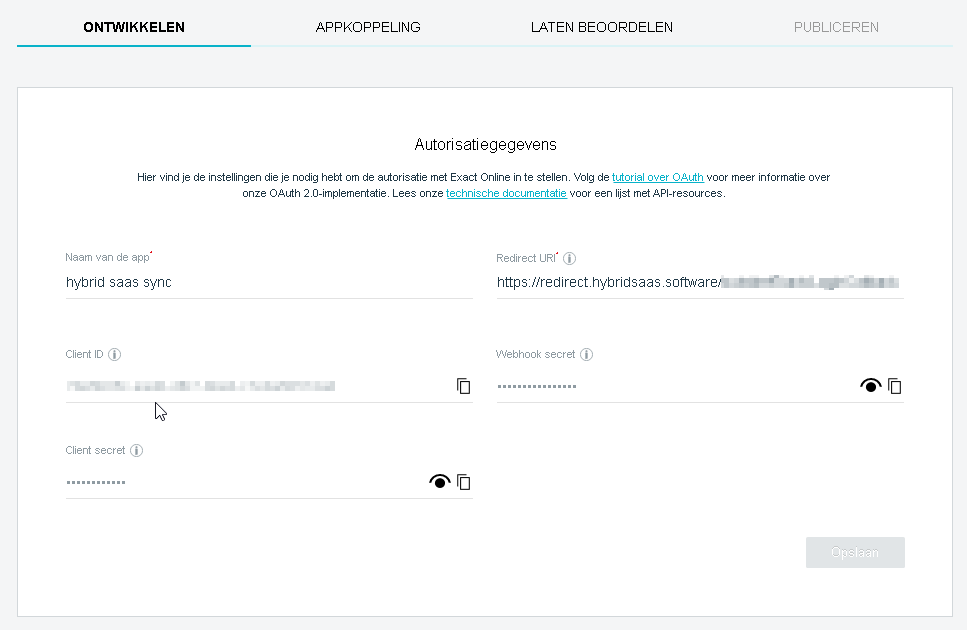This screenshot has height=630, width=967.
Task: Focus the blurred Client ID field
Action: (250, 386)
